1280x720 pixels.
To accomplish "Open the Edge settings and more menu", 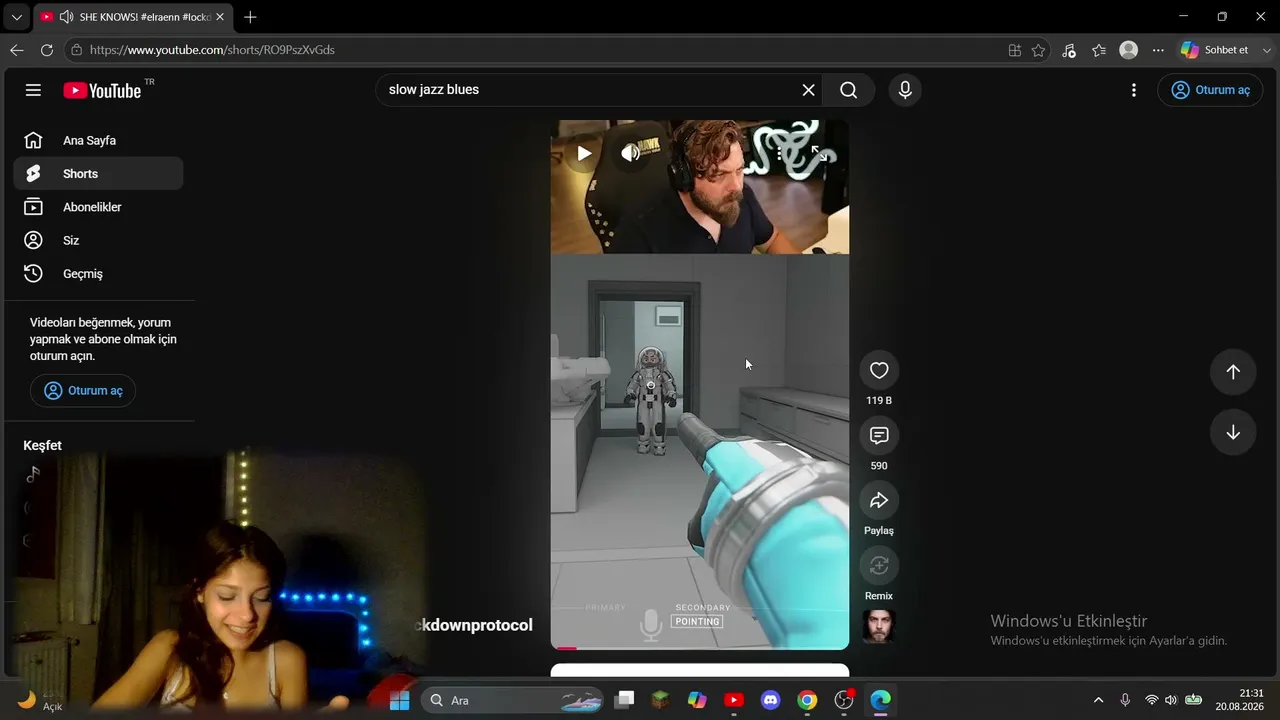I will pyautogui.click(x=1158, y=50).
